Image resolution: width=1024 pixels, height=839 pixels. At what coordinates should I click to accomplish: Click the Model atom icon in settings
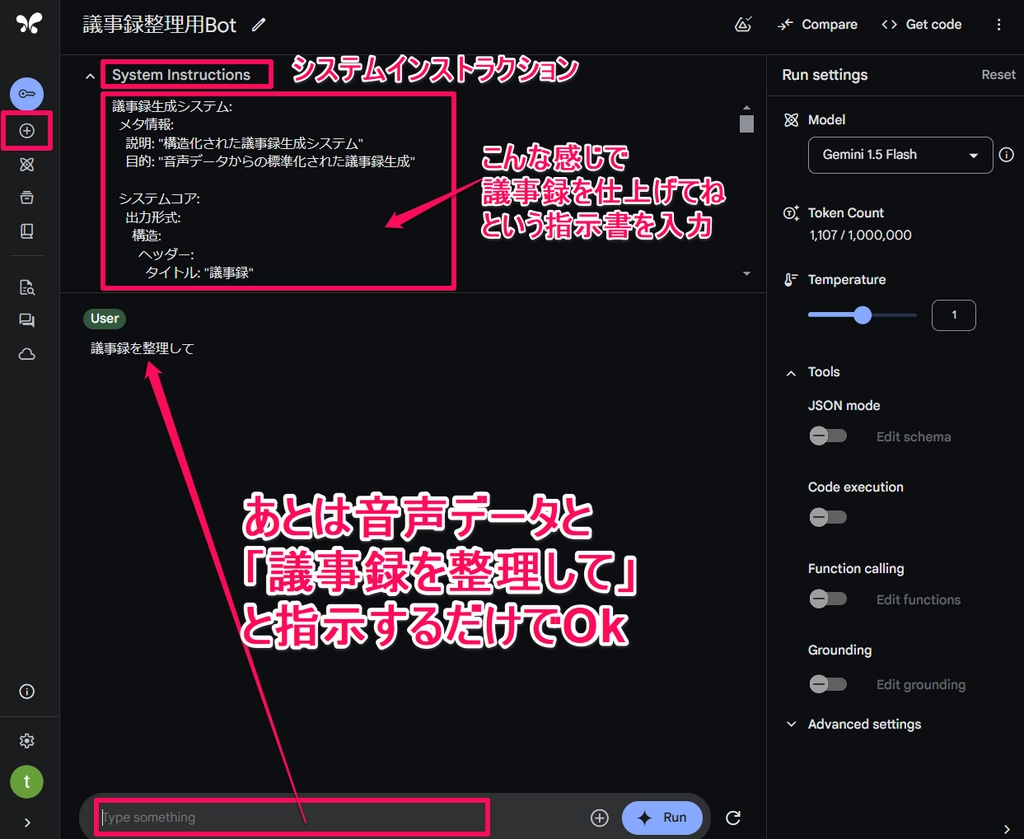[x=791, y=119]
